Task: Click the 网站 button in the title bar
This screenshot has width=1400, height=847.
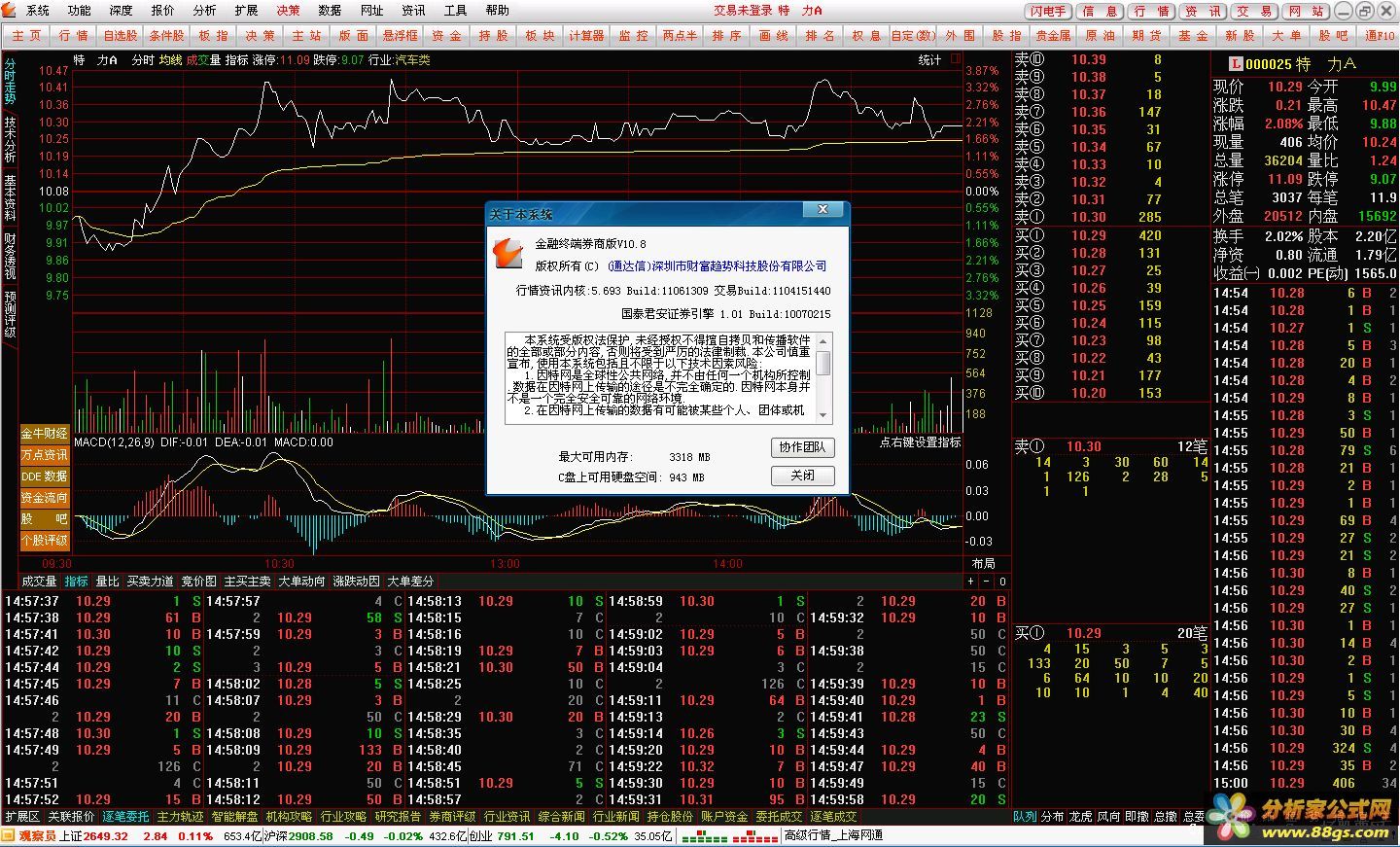Action: coord(1306,11)
